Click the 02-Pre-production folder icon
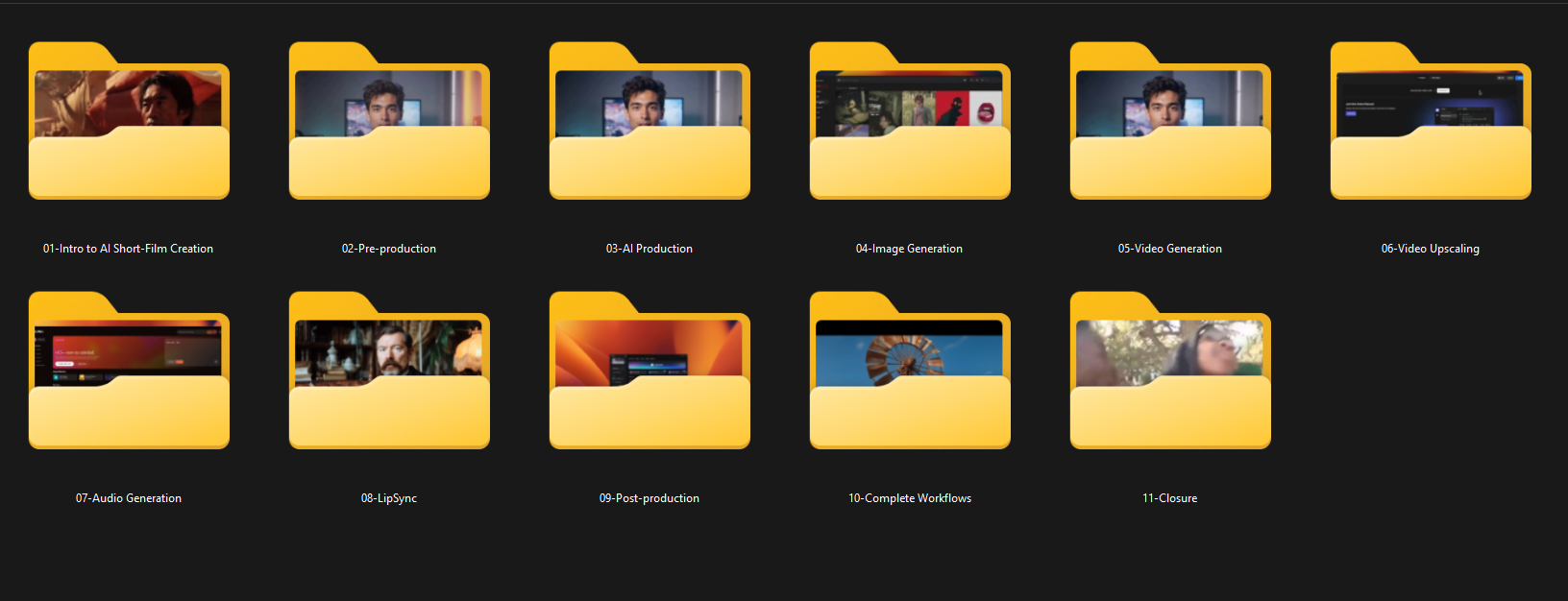This screenshot has width=1568, height=601. pos(389,122)
